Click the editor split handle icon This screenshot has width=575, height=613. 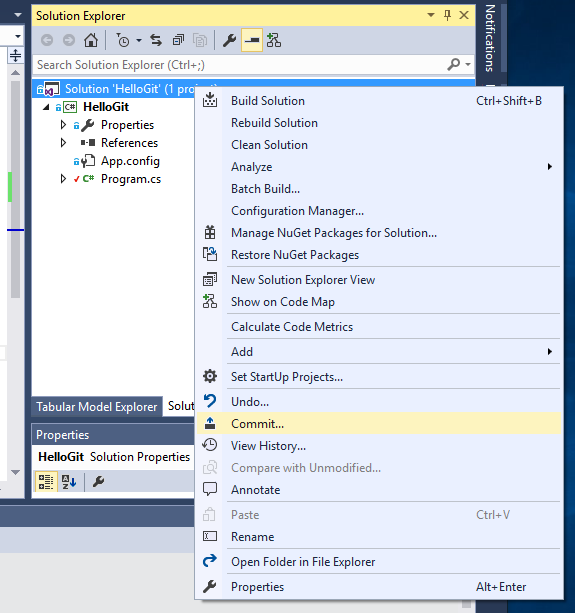pyautogui.click(x=15, y=55)
